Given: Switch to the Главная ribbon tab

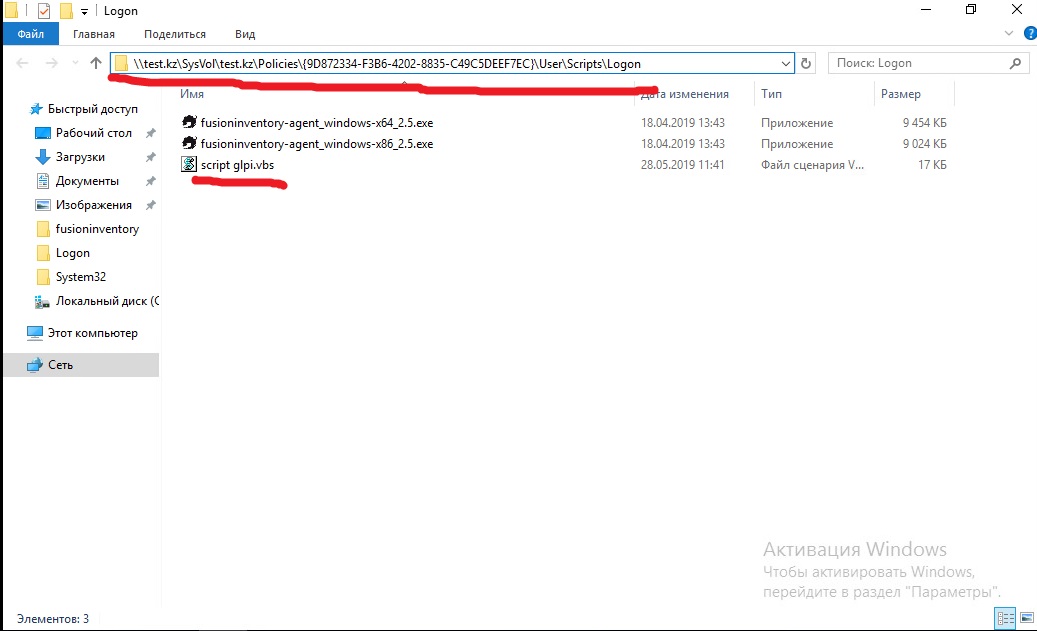Looking at the screenshot, I should click(94, 34).
